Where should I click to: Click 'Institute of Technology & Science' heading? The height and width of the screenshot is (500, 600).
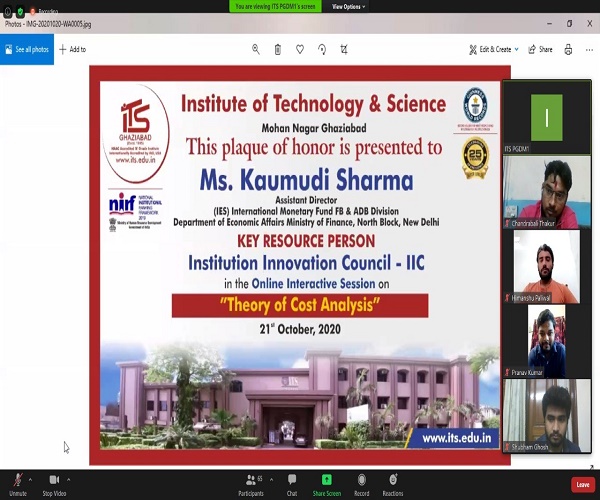[x=313, y=104]
